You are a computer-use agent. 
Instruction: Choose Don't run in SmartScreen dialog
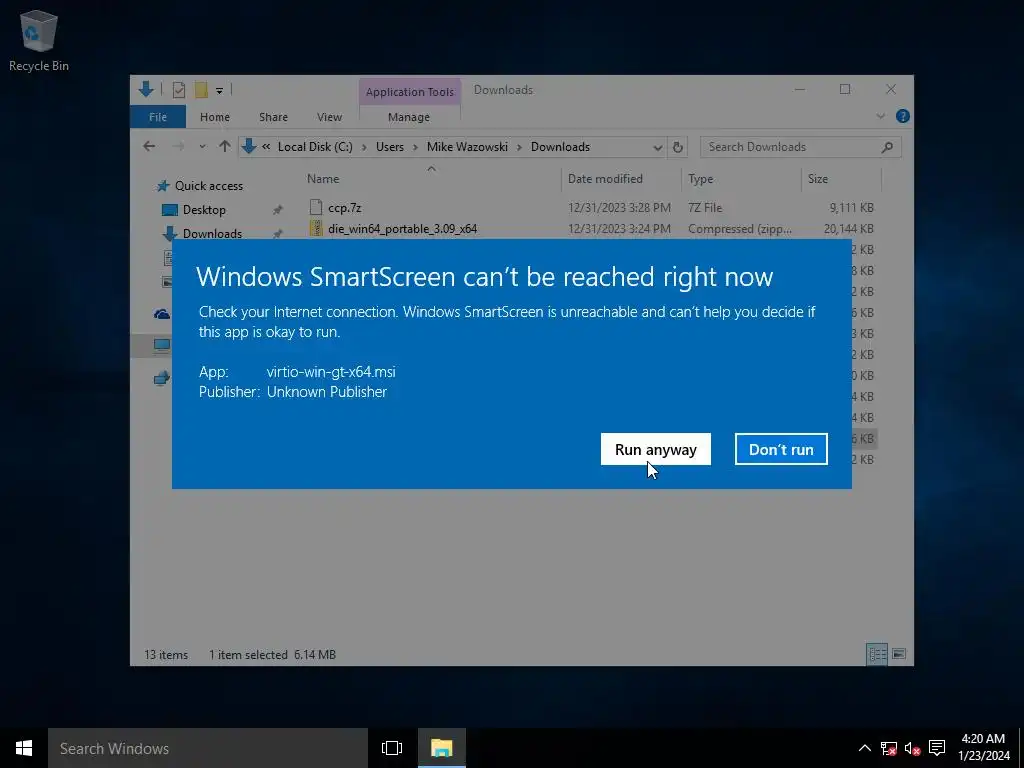tap(781, 449)
